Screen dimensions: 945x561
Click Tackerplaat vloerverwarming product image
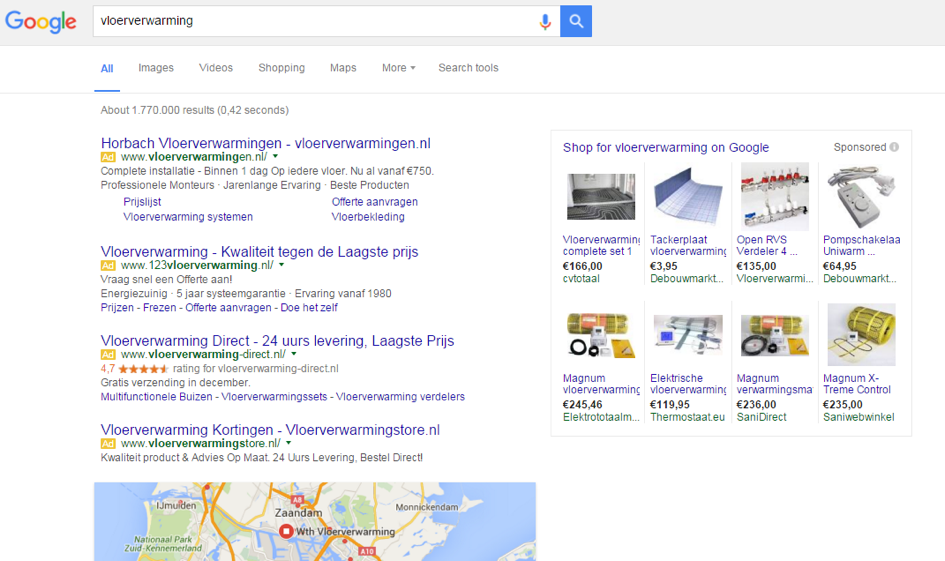(688, 196)
